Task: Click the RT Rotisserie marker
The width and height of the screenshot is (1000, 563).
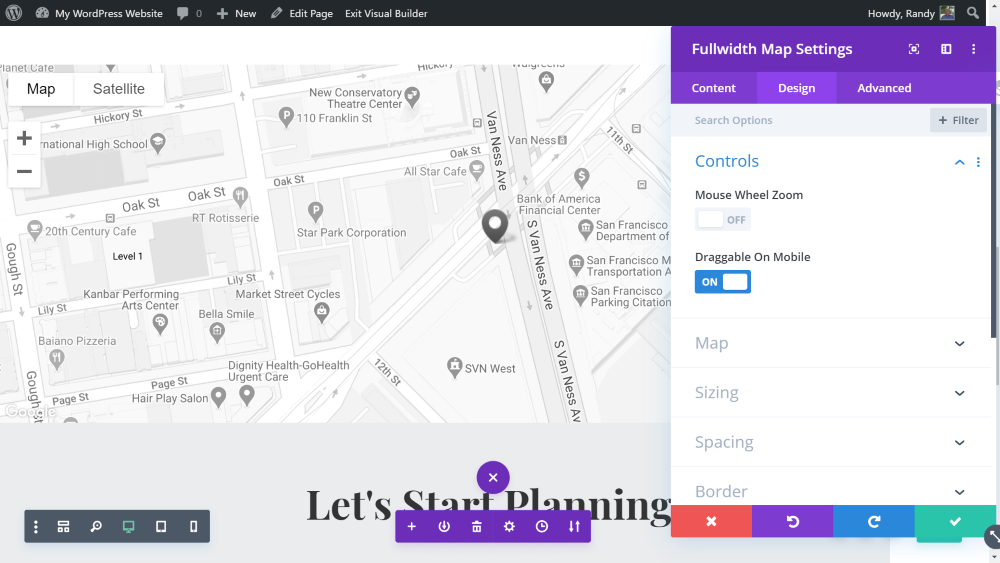Action: pyautogui.click(x=240, y=196)
